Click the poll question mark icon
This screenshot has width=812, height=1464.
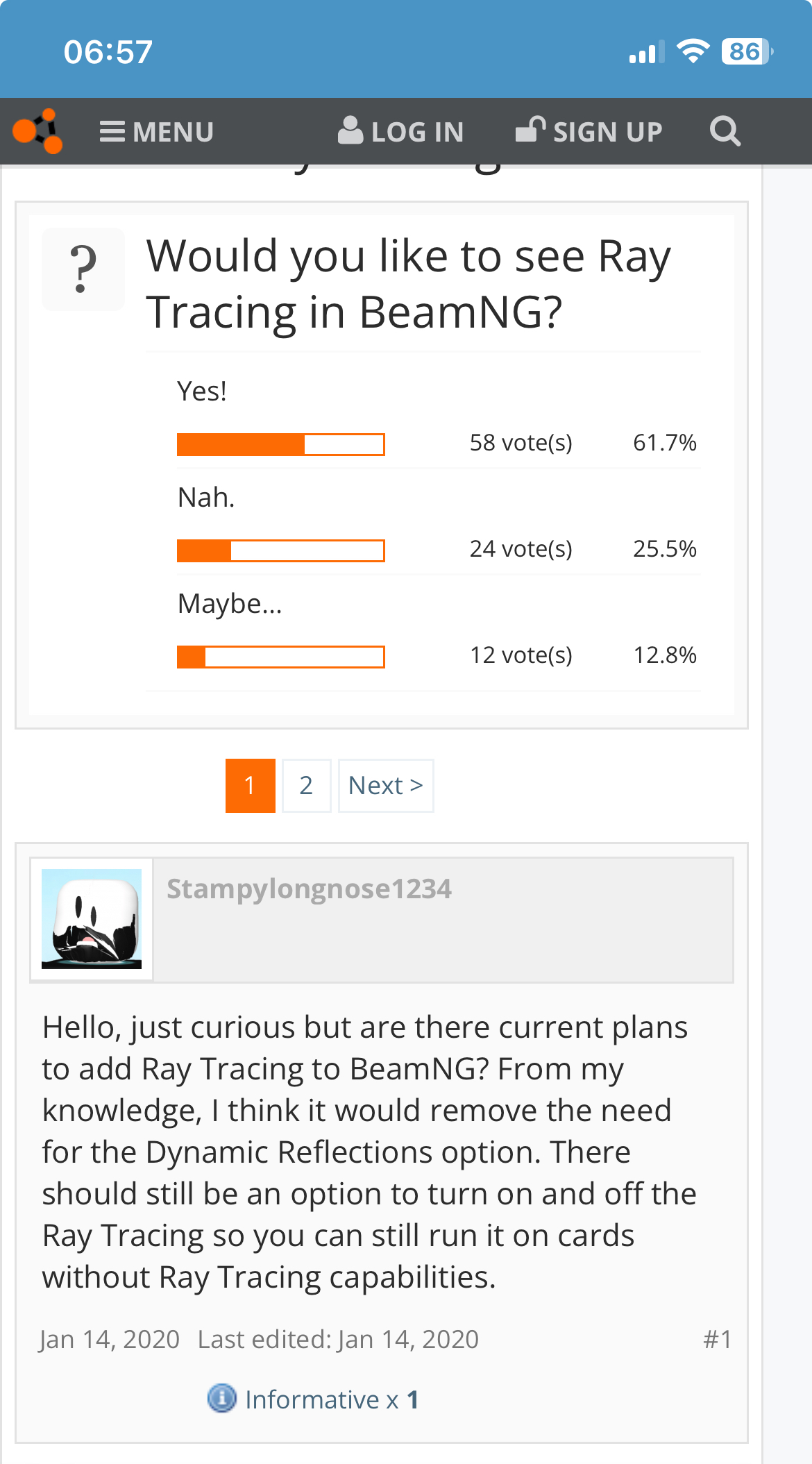click(x=83, y=269)
